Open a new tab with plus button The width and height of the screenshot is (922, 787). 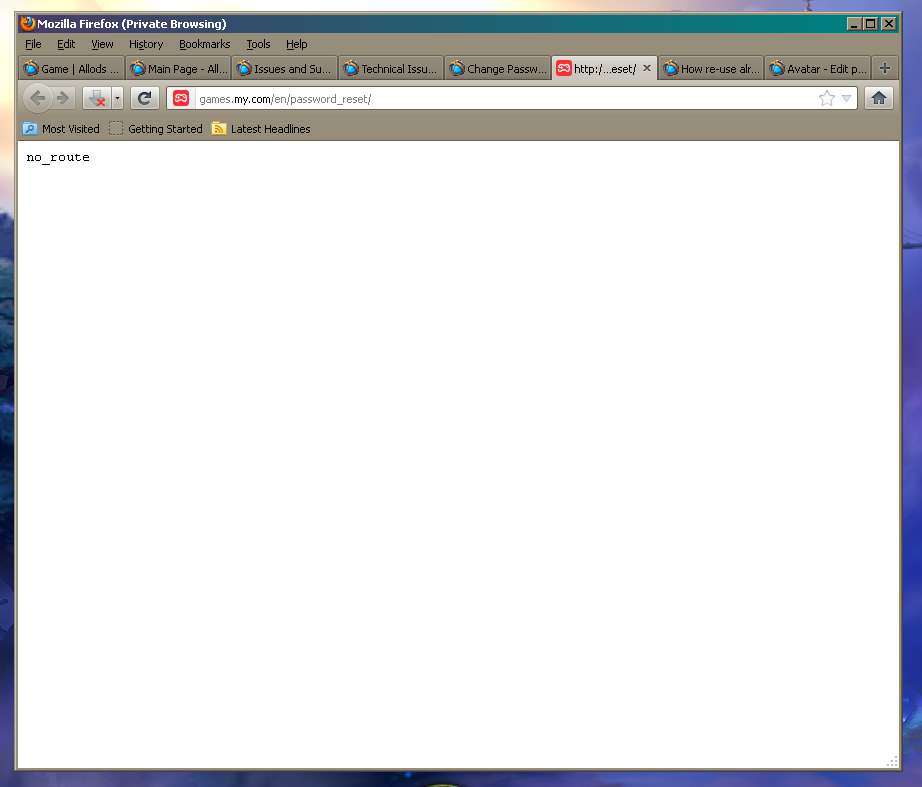point(884,69)
